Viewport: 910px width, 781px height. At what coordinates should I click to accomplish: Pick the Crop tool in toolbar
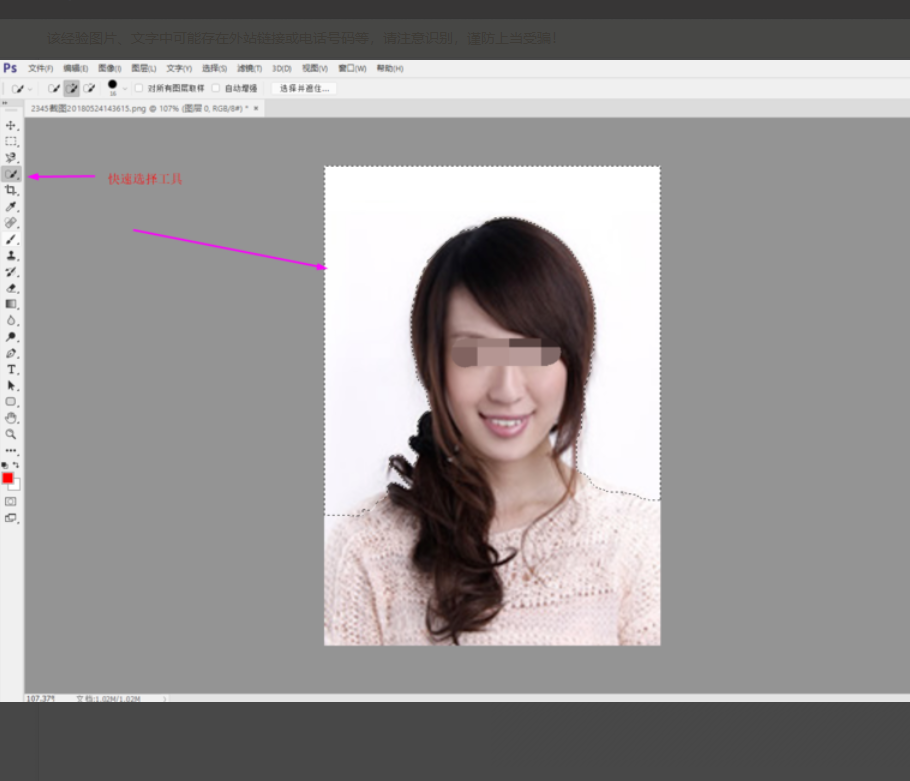pyautogui.click(x=11, y=191)
